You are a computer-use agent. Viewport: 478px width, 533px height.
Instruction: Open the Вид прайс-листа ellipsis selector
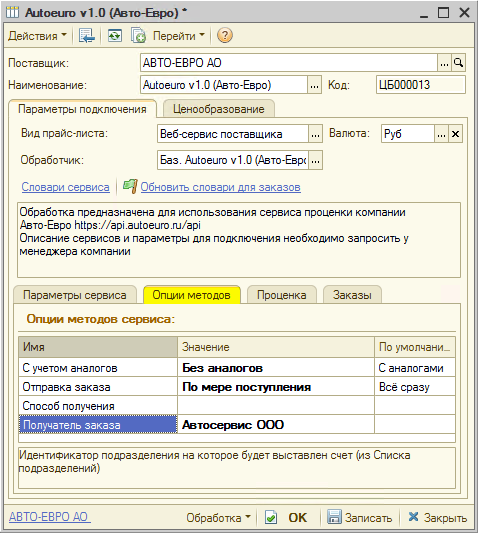click(x=315, y=134)
